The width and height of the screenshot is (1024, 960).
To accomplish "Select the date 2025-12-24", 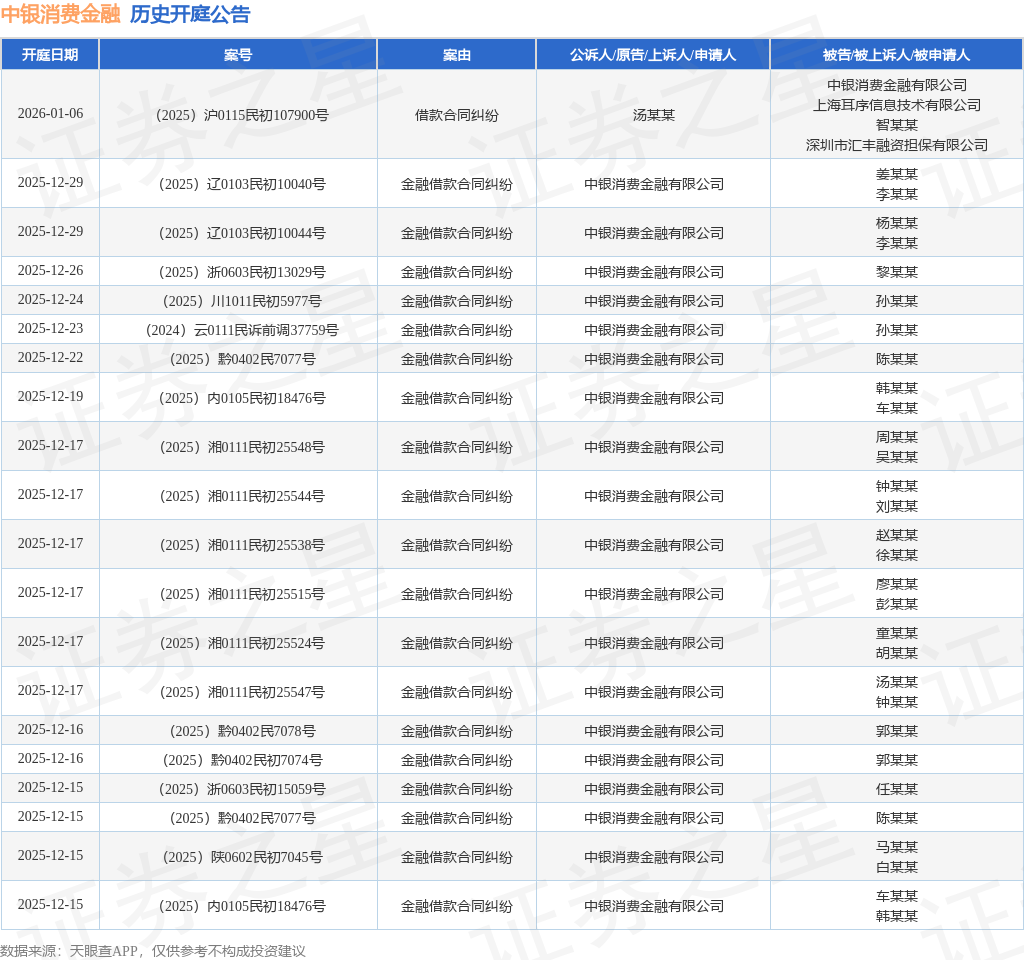I will pyautogui.click(x=50, y=300).
